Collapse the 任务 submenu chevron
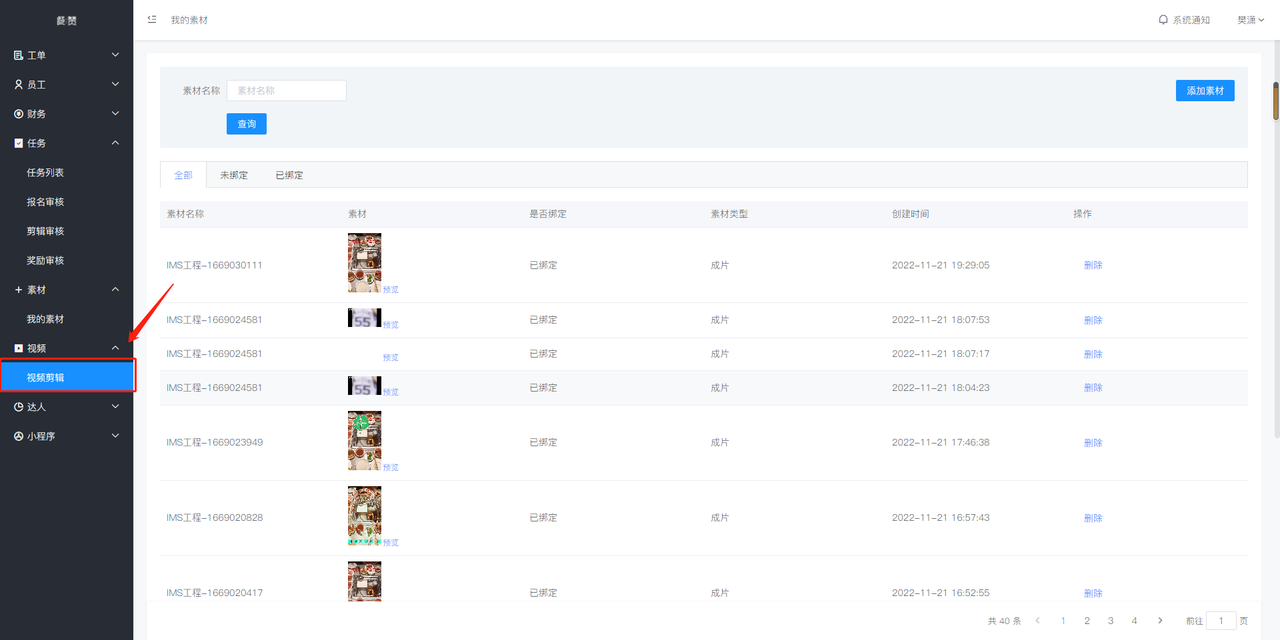Viewport: 1280px width, 640px height. (x=115, y=143)
